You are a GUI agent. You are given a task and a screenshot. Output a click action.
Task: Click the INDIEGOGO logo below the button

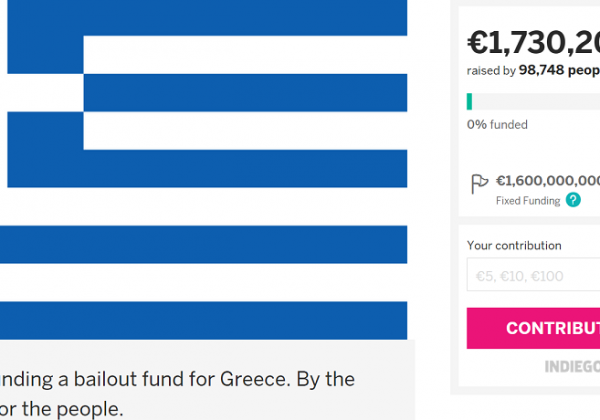pyautogui.click(x=572, y=366)
